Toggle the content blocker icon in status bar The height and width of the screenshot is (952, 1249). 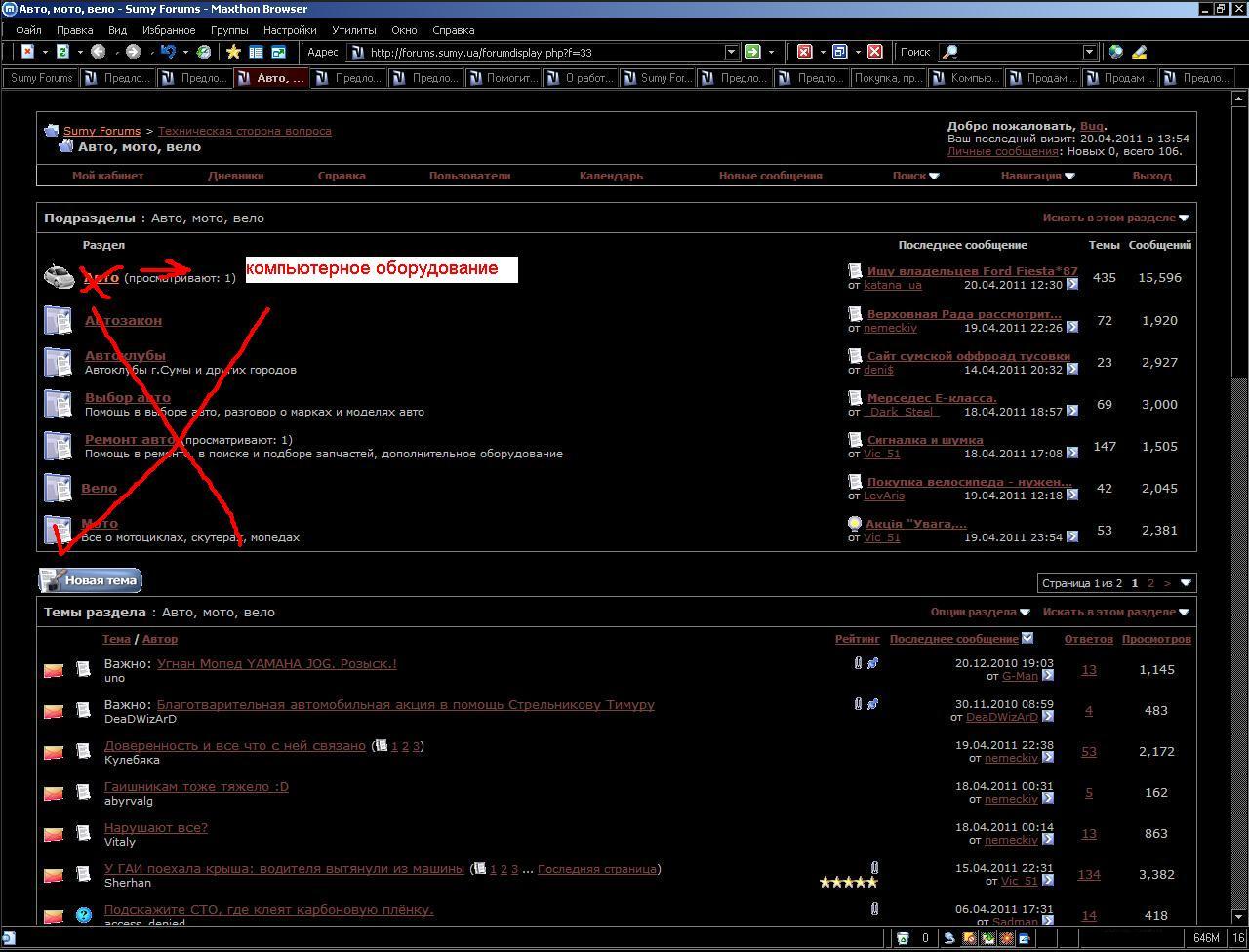[969, 938]
